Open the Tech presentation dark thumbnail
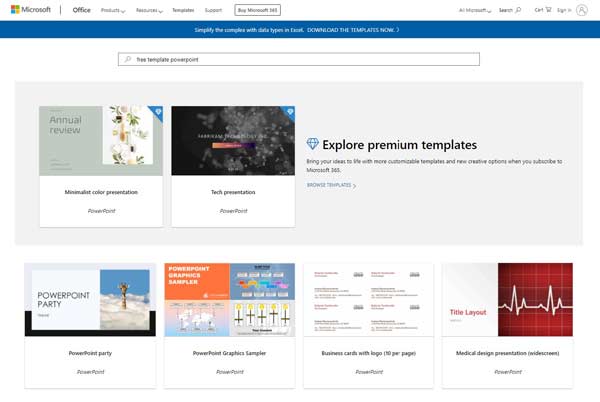 (x=233, y=141)
